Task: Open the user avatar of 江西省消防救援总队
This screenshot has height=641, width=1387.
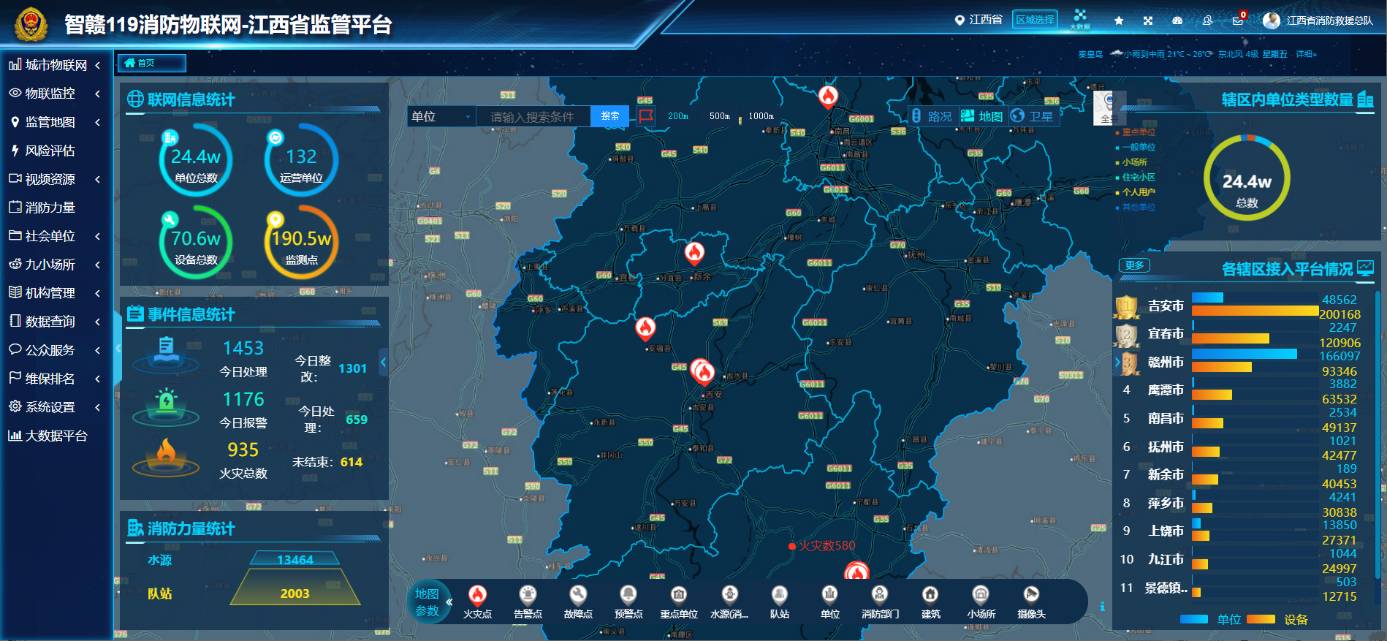Action: pyautogui.click(x=1271, y=21)
